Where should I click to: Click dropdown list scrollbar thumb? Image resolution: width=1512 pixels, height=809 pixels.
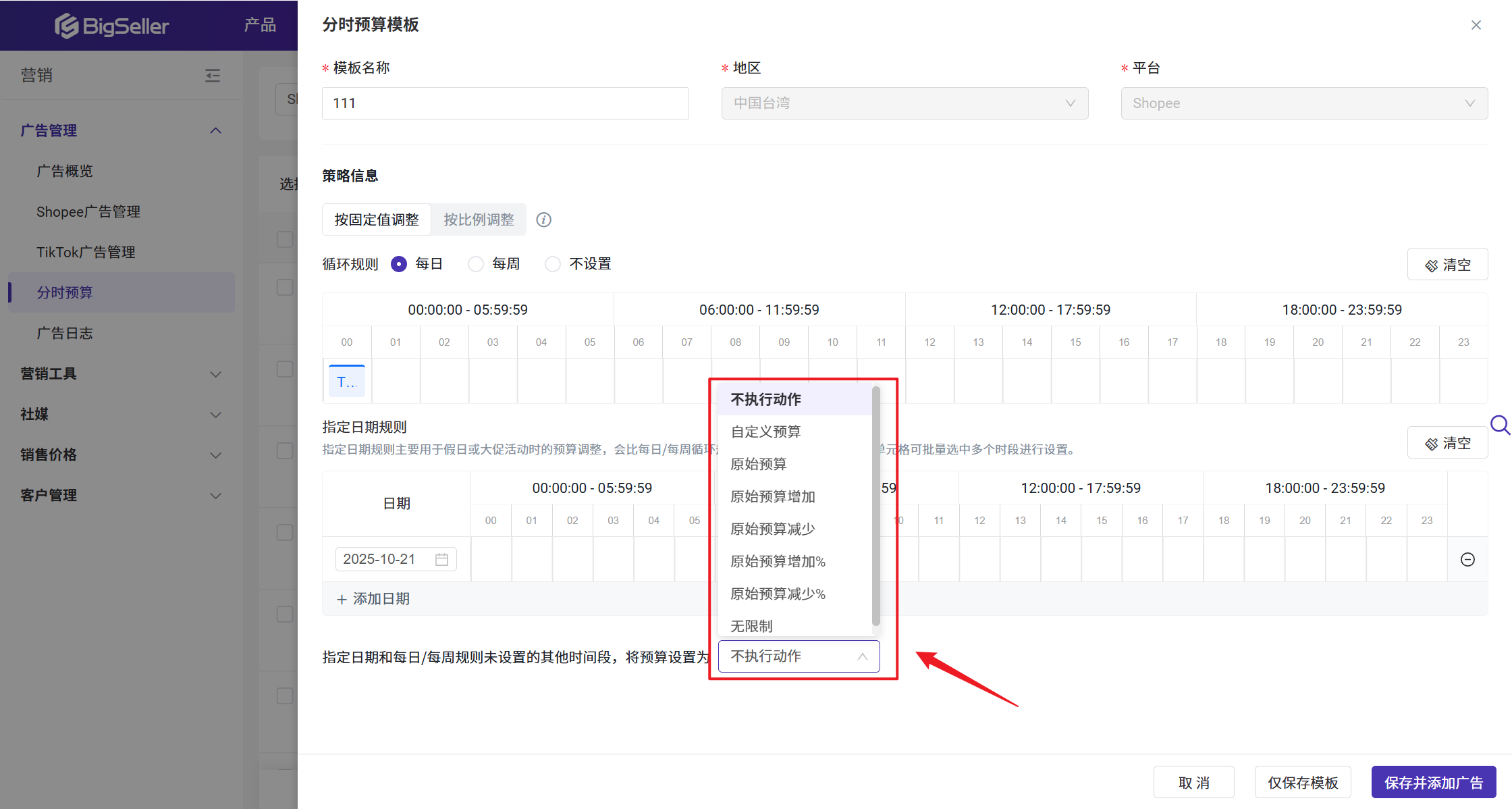point(875,506)
